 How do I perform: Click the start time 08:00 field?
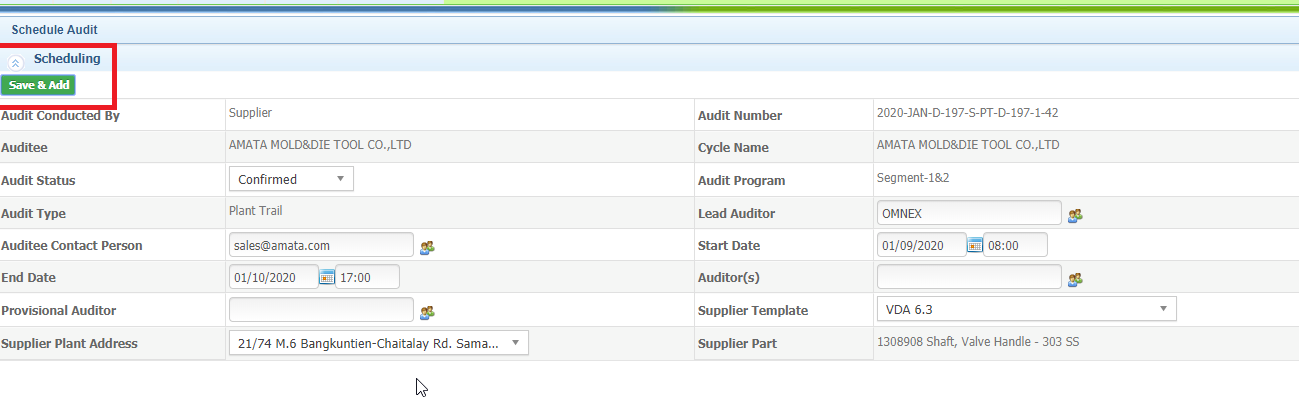(x=1016, y=245)
